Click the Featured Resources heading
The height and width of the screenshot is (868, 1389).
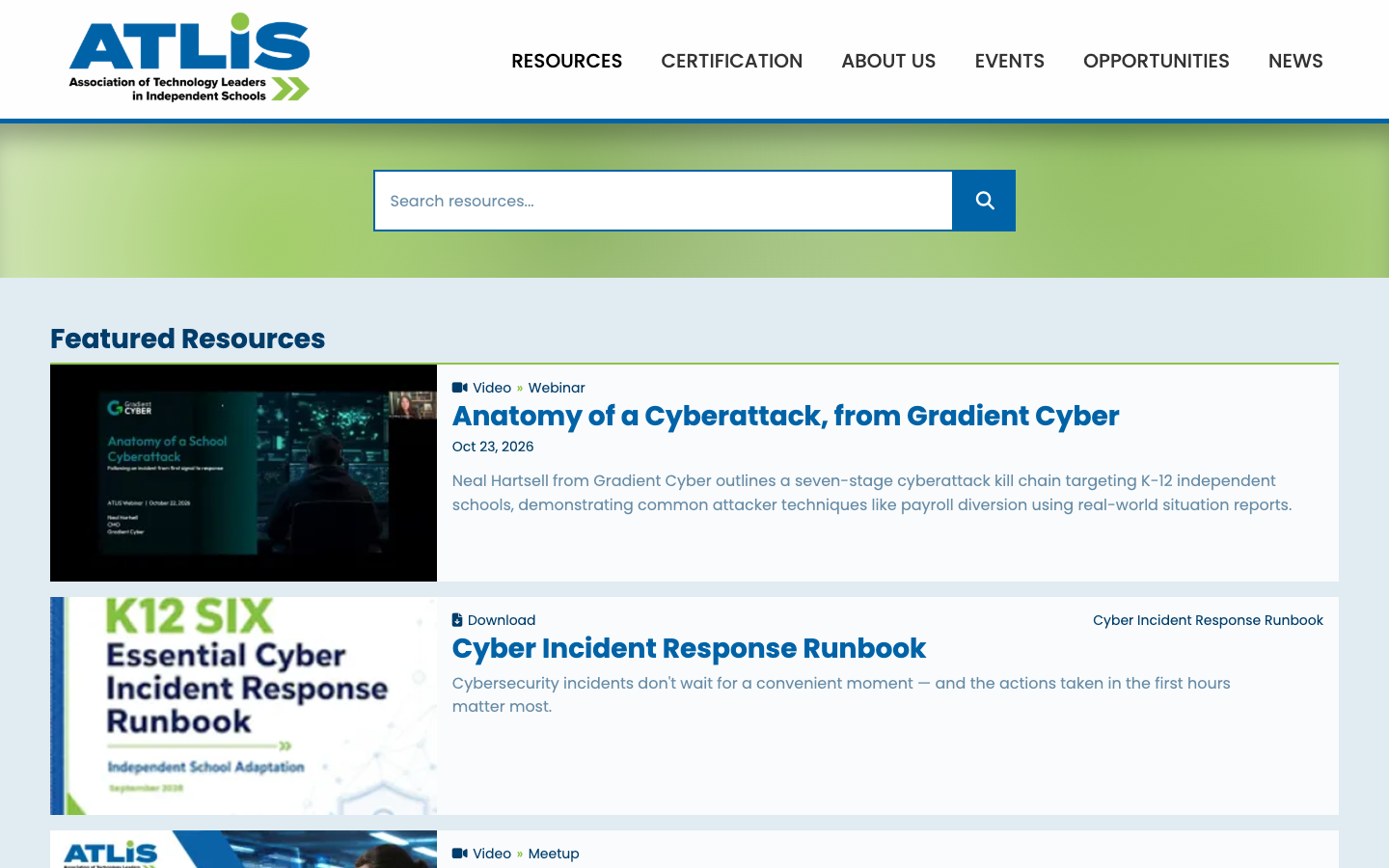pos(187,339)
